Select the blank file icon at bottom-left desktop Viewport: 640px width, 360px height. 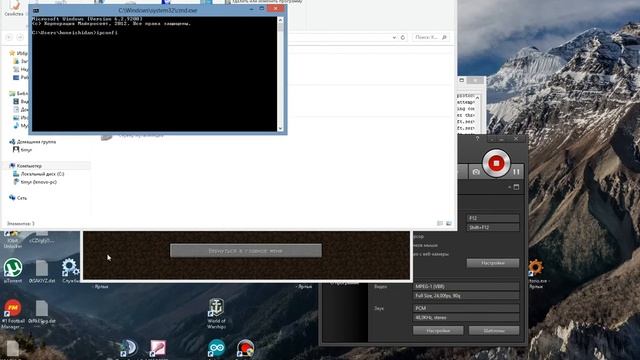click(12, 350)
